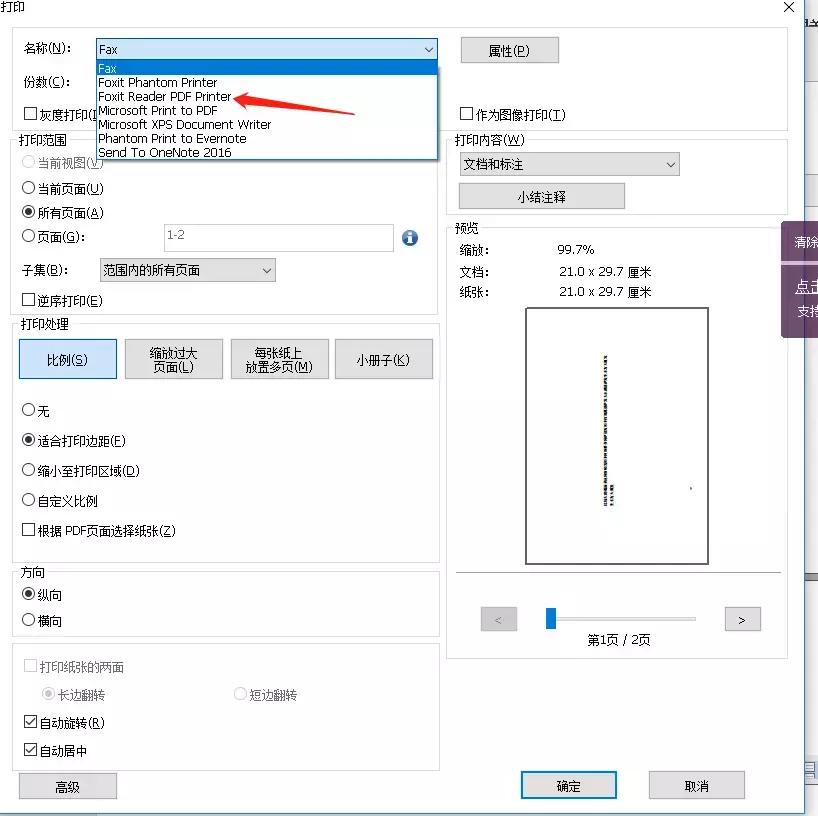Screen dimensions: 818x816
Task: Click the preview page navigation slider
Action: pos(550,619)
